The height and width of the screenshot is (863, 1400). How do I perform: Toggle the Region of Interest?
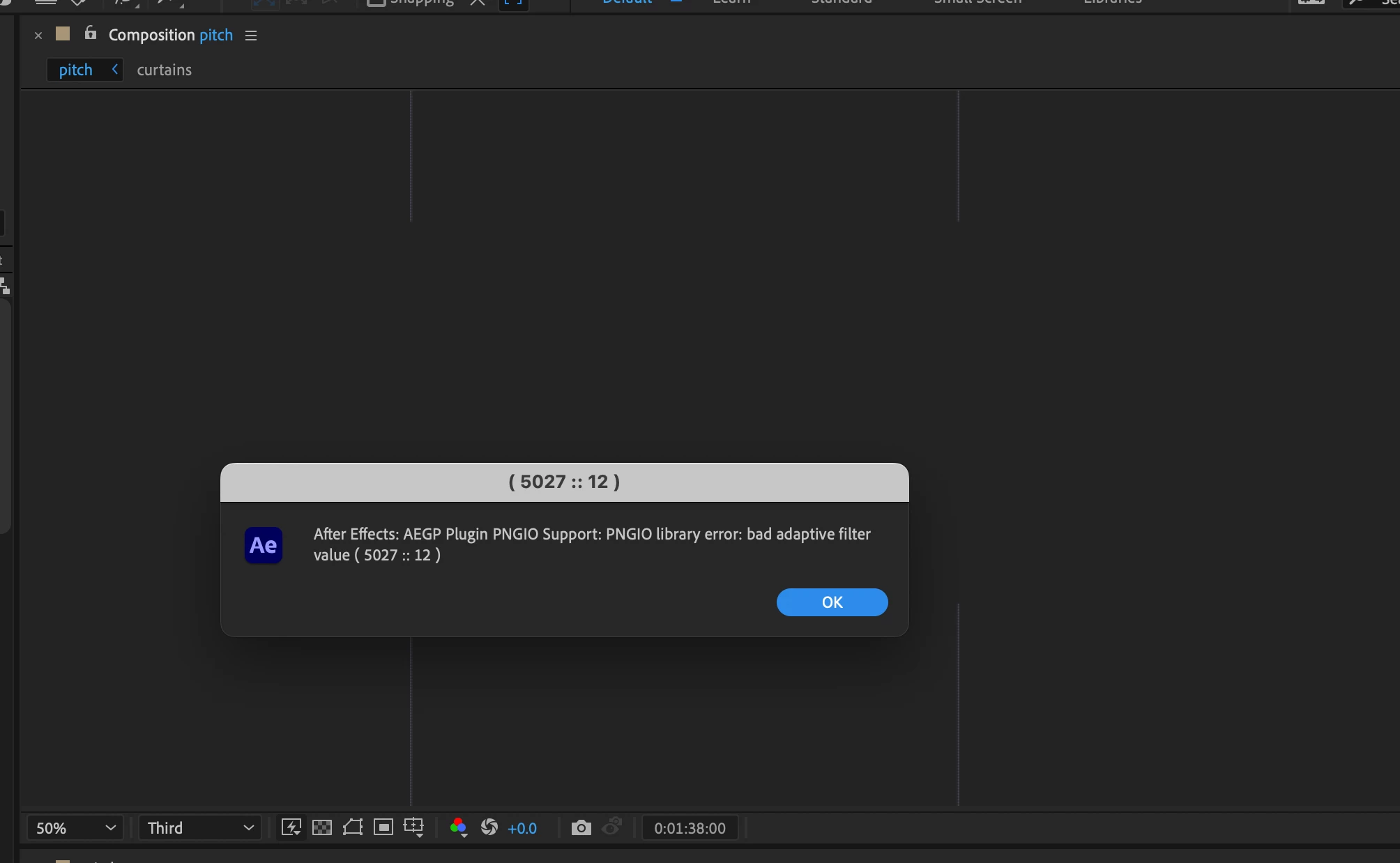click(x=383, y=827)
